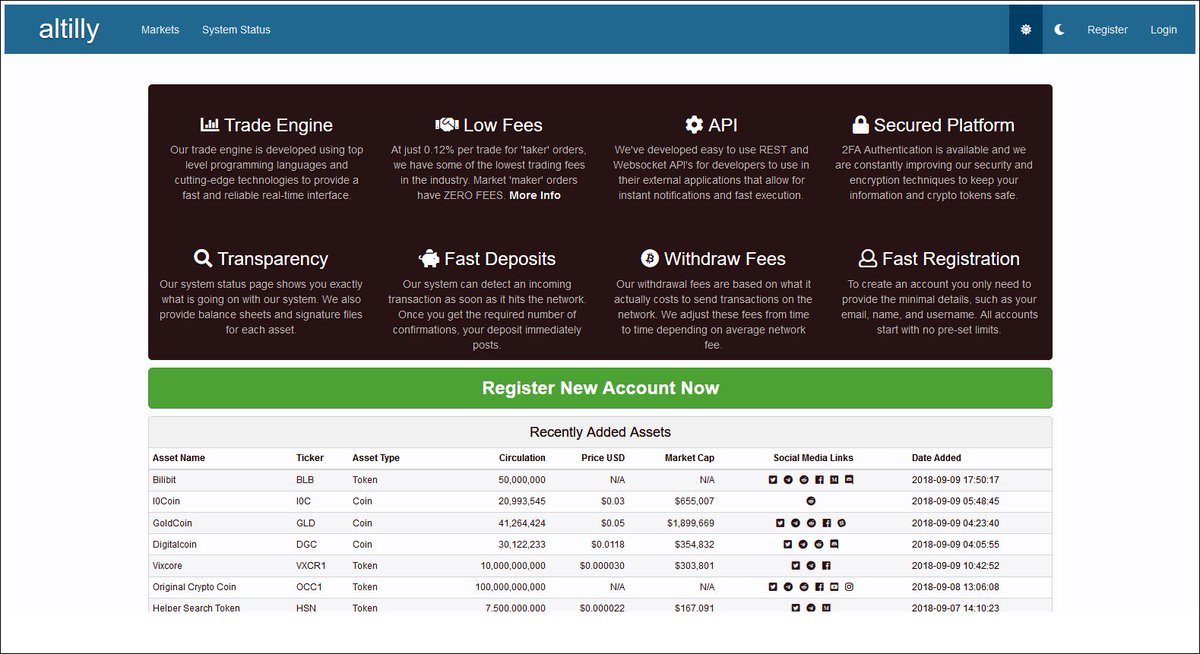Click the Recently Added Assets title

coord(600,432)
